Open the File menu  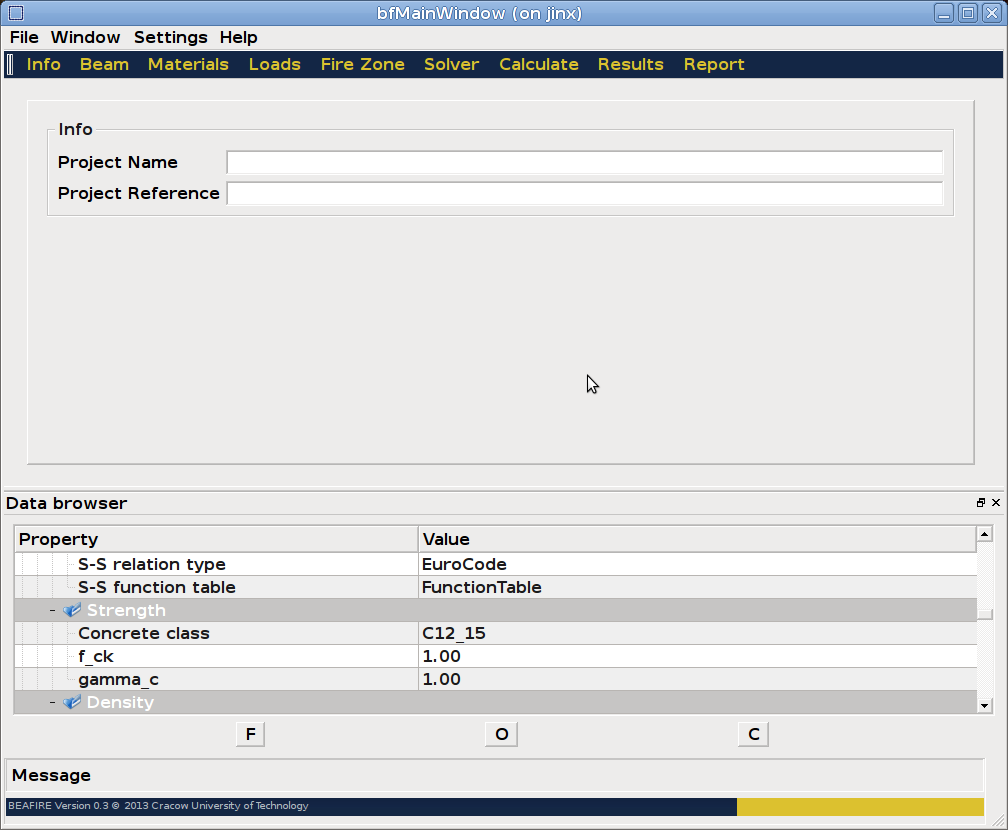tap(24, 37)
